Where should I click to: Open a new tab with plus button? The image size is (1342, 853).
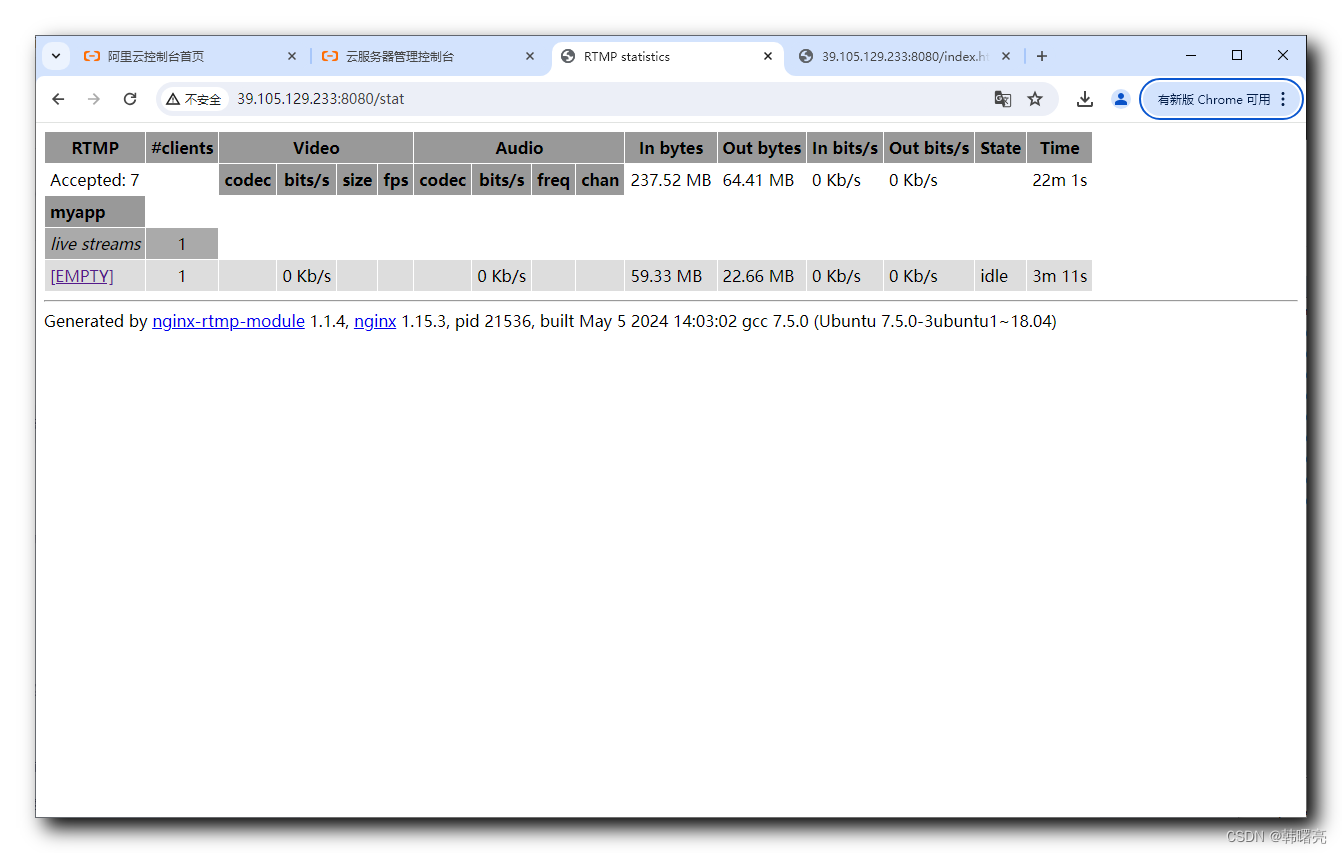(x=1042, y=56)
